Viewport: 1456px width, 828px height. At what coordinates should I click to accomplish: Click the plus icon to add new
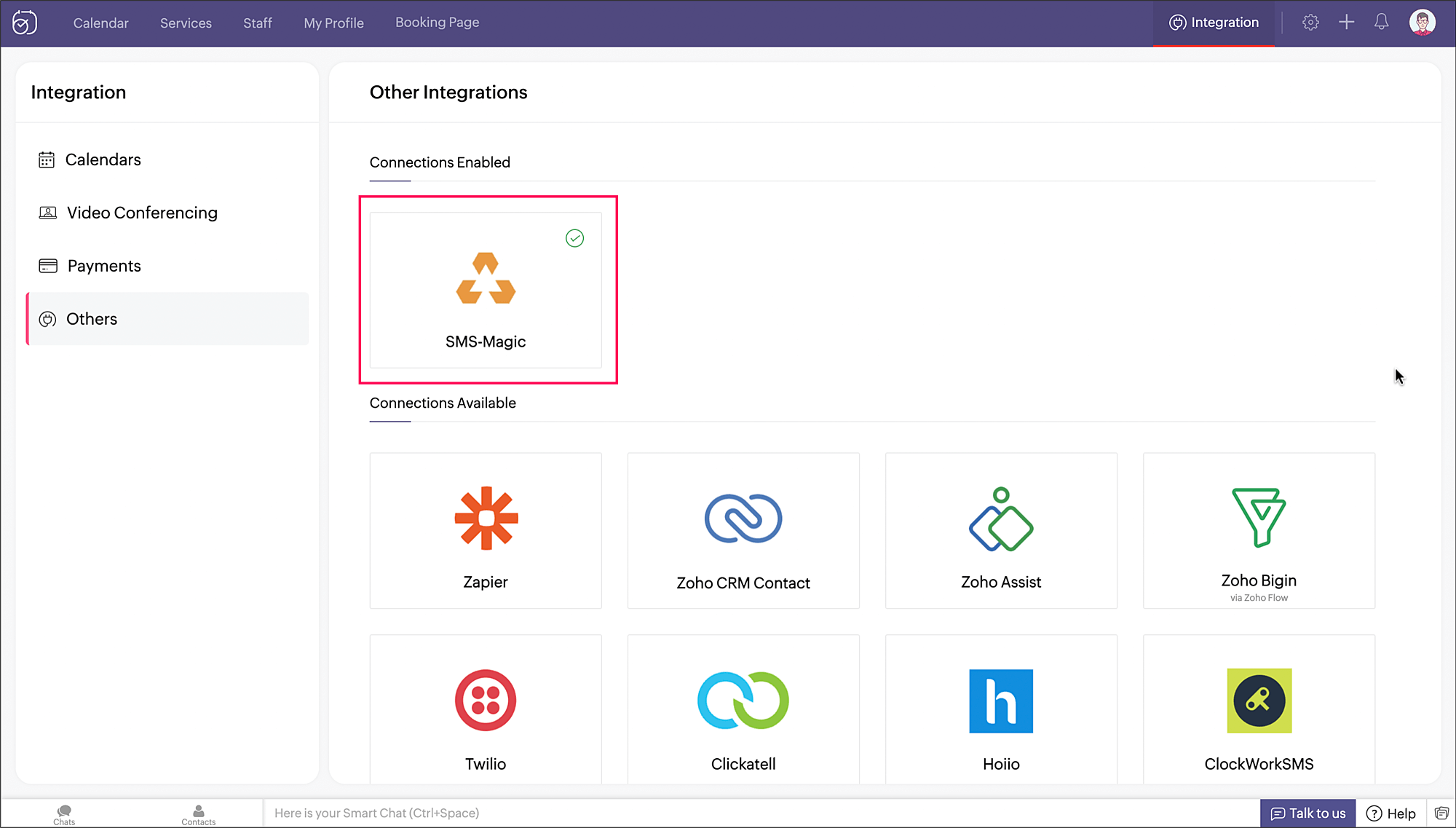coord(1346,23)
